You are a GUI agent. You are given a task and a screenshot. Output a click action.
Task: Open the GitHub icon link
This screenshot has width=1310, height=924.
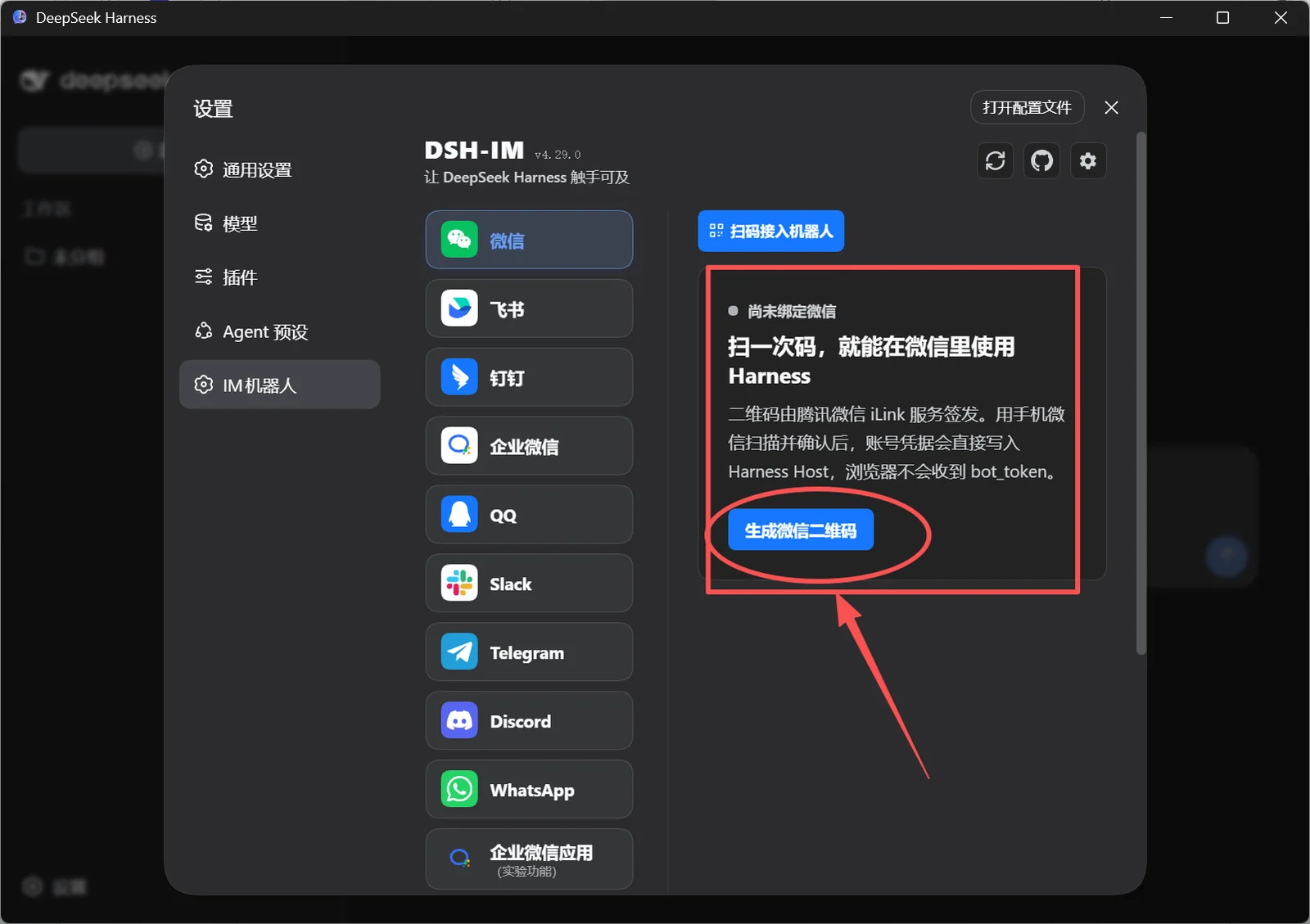click(1041, 160)
